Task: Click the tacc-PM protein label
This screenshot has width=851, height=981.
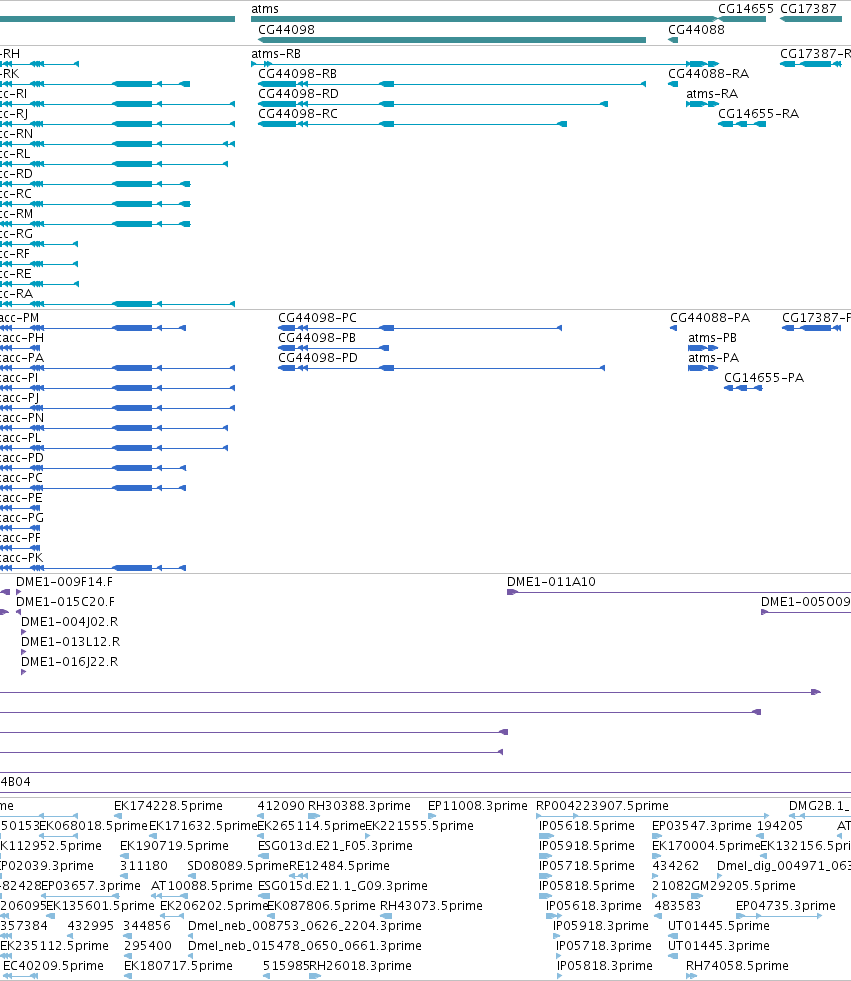Action: click(x=19, y=318)
